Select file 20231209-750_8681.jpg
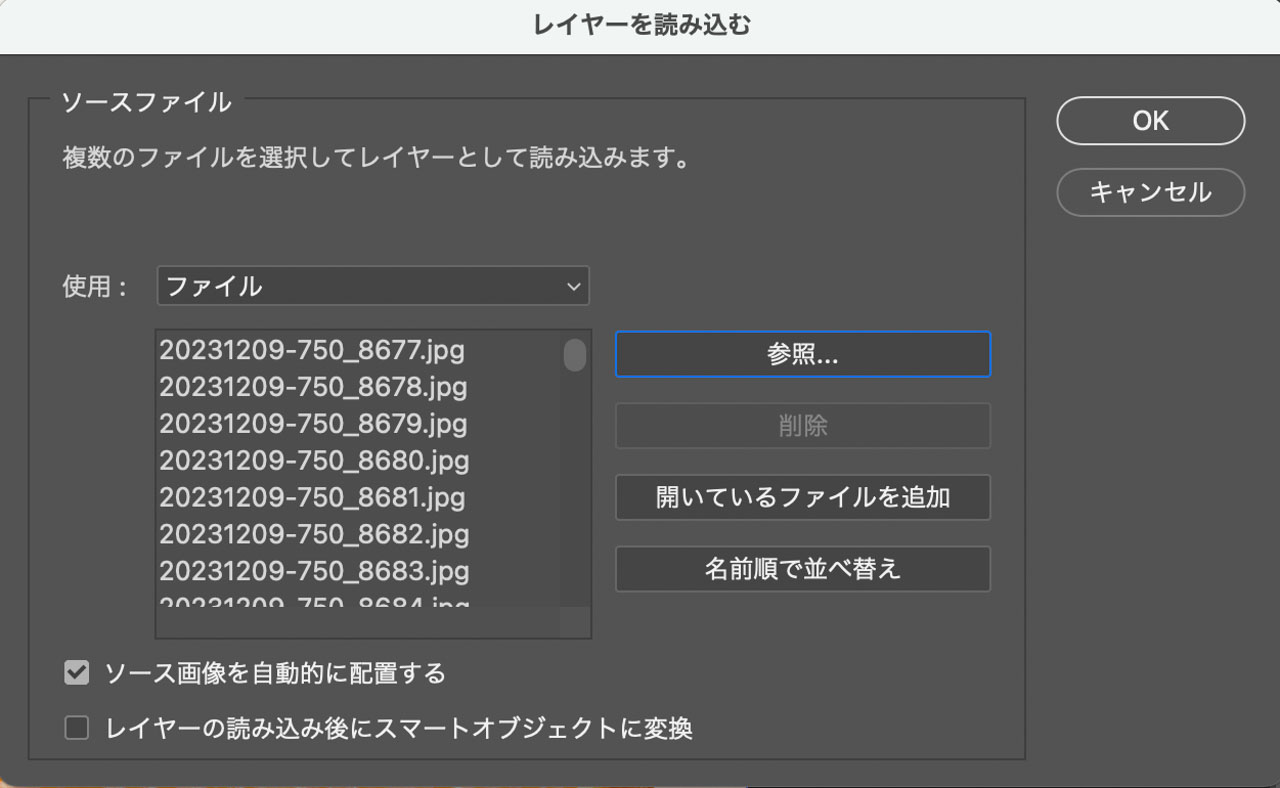1280x788 pixels. pos(313,497)
